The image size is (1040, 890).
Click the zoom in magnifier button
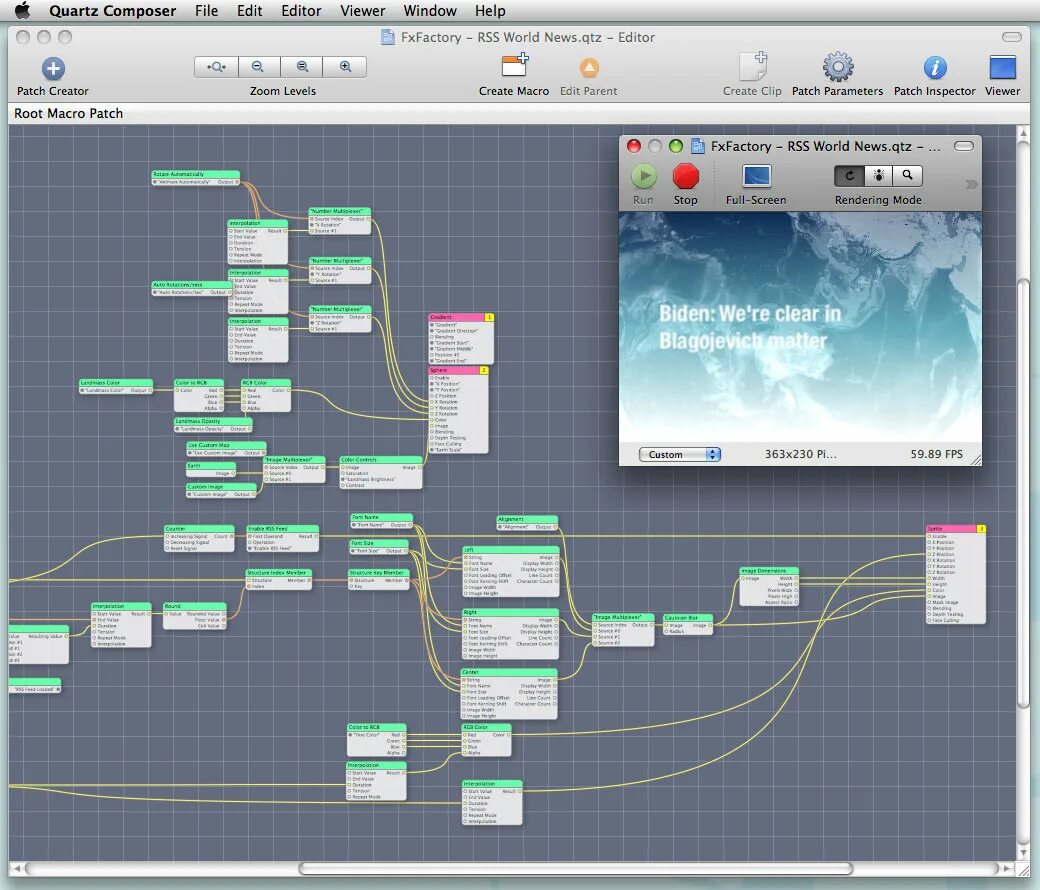pos(345,67)
